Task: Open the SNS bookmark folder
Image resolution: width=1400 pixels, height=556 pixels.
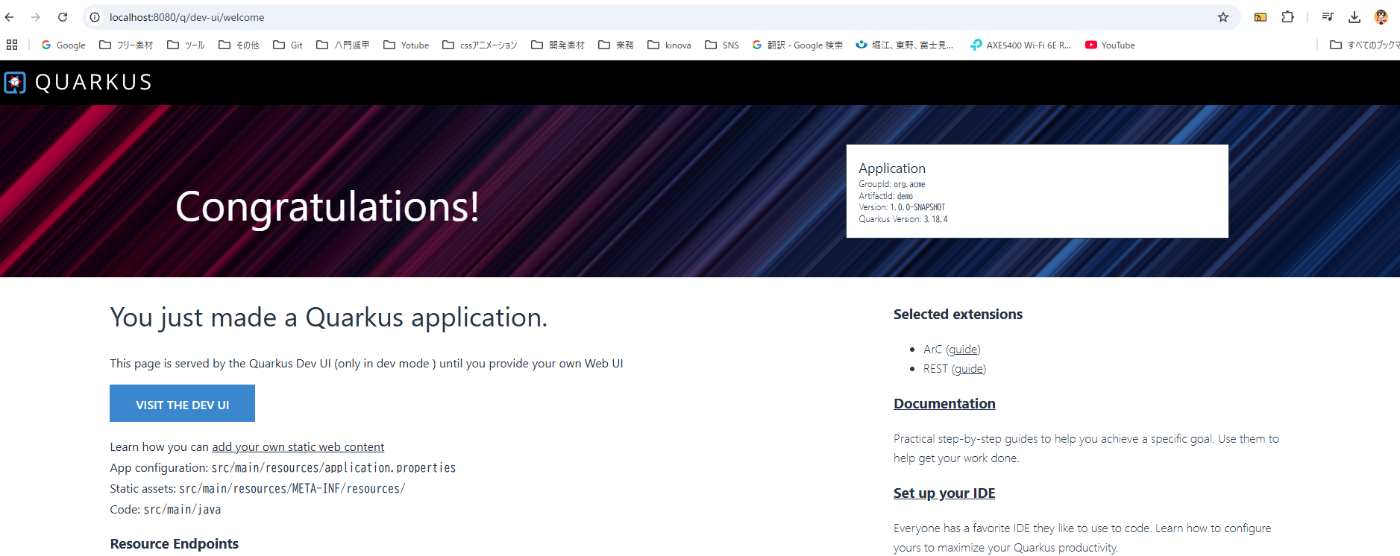Action: (x=722, y=45)
